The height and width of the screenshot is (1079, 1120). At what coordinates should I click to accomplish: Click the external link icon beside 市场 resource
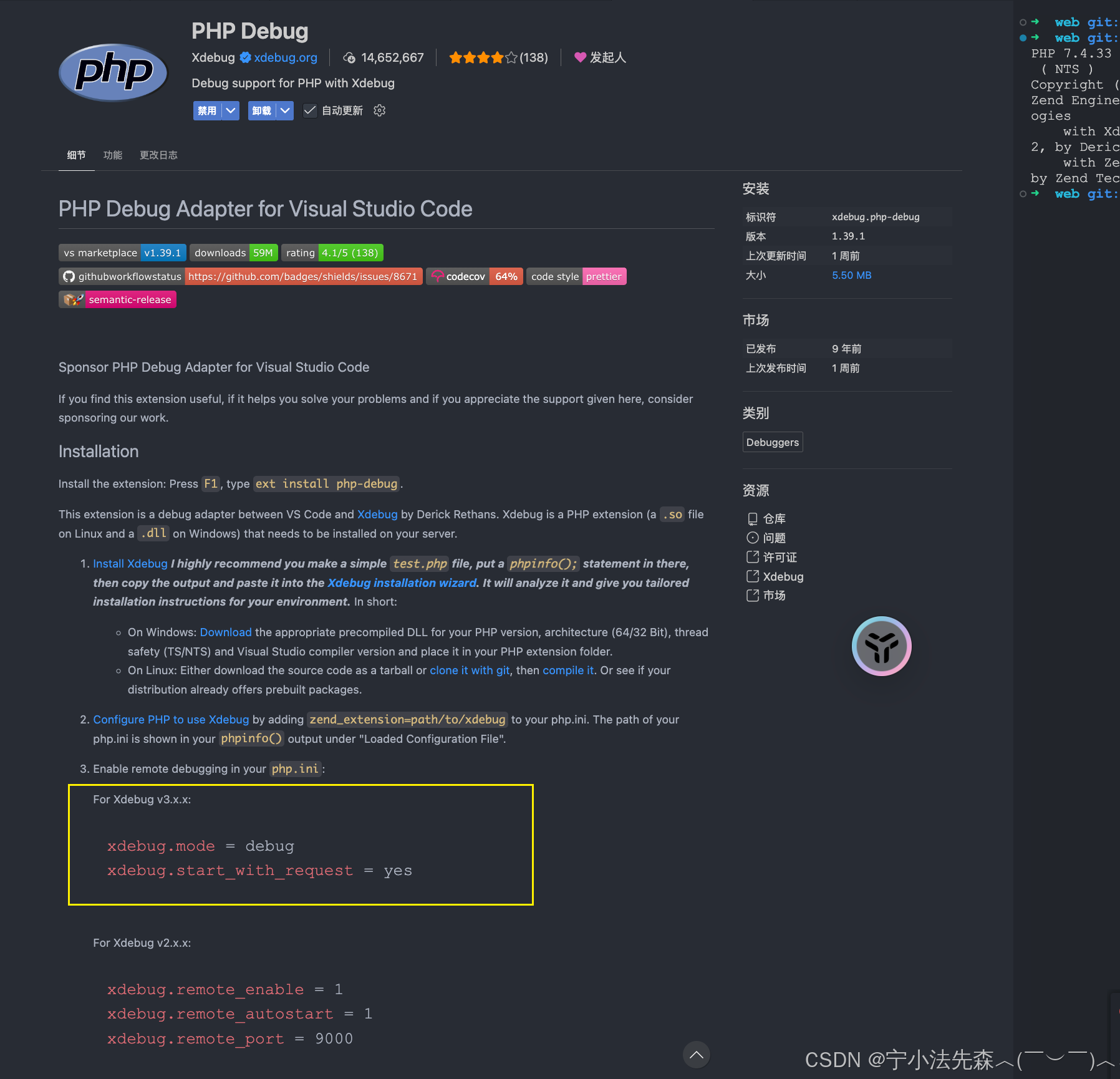click(x=753, y=596)
